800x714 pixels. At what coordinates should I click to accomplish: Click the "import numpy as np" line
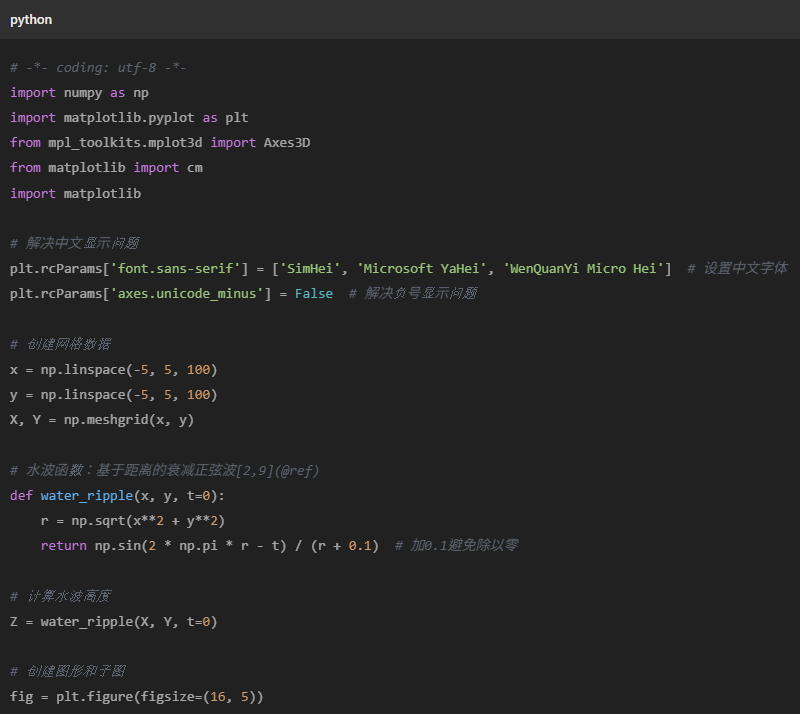[79, 92]
